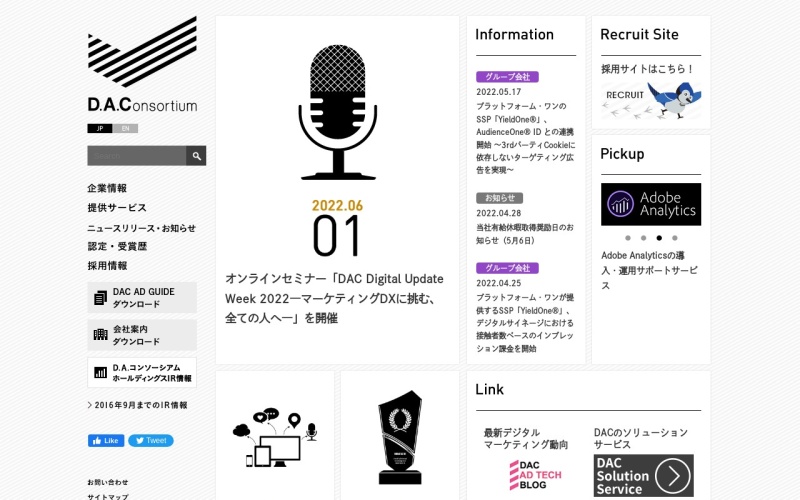Image resolution: width=800 pixels, height=500 pixels.
Task: Click the Recruit bird banner
Action: [x=650, y=100]
